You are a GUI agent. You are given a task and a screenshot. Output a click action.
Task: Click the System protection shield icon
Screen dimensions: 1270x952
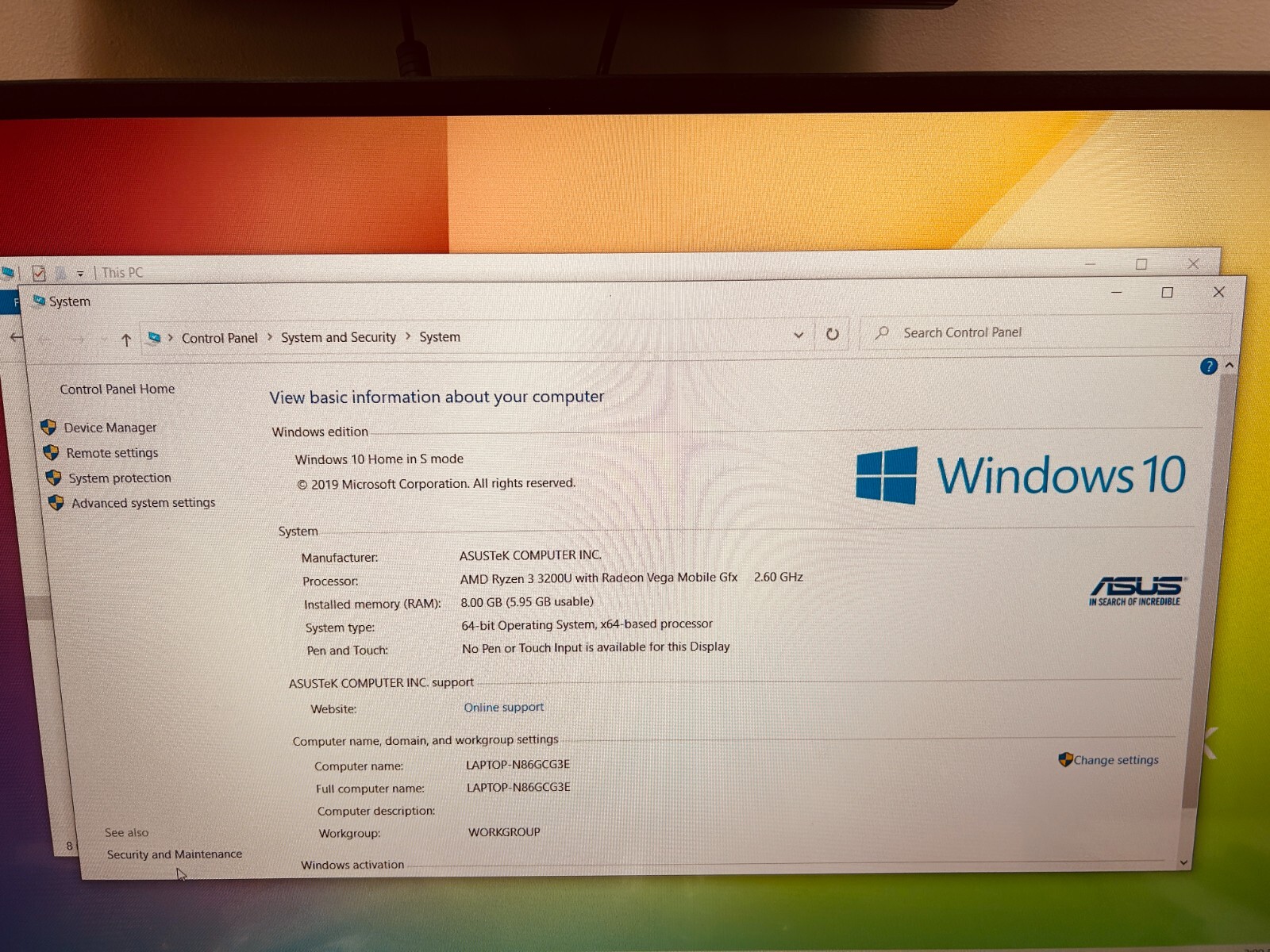(x=53, y=478)
